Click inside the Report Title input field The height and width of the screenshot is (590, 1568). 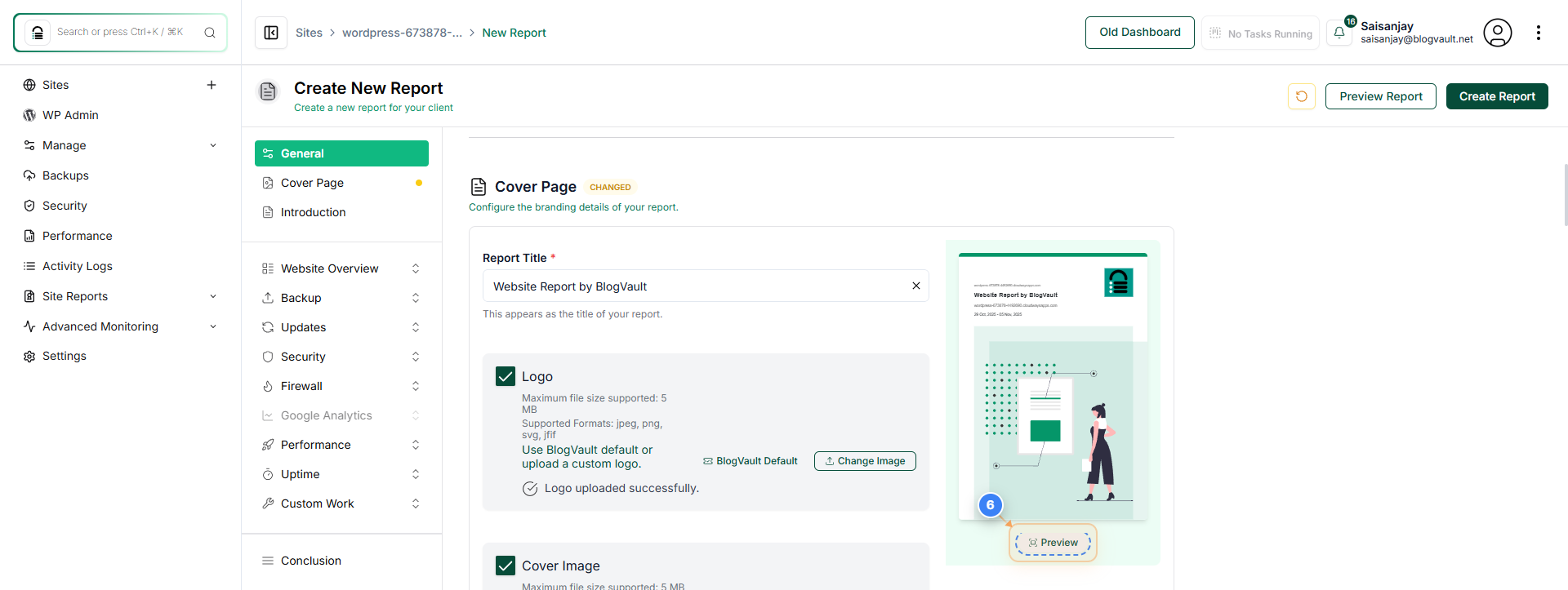(706, 286)
